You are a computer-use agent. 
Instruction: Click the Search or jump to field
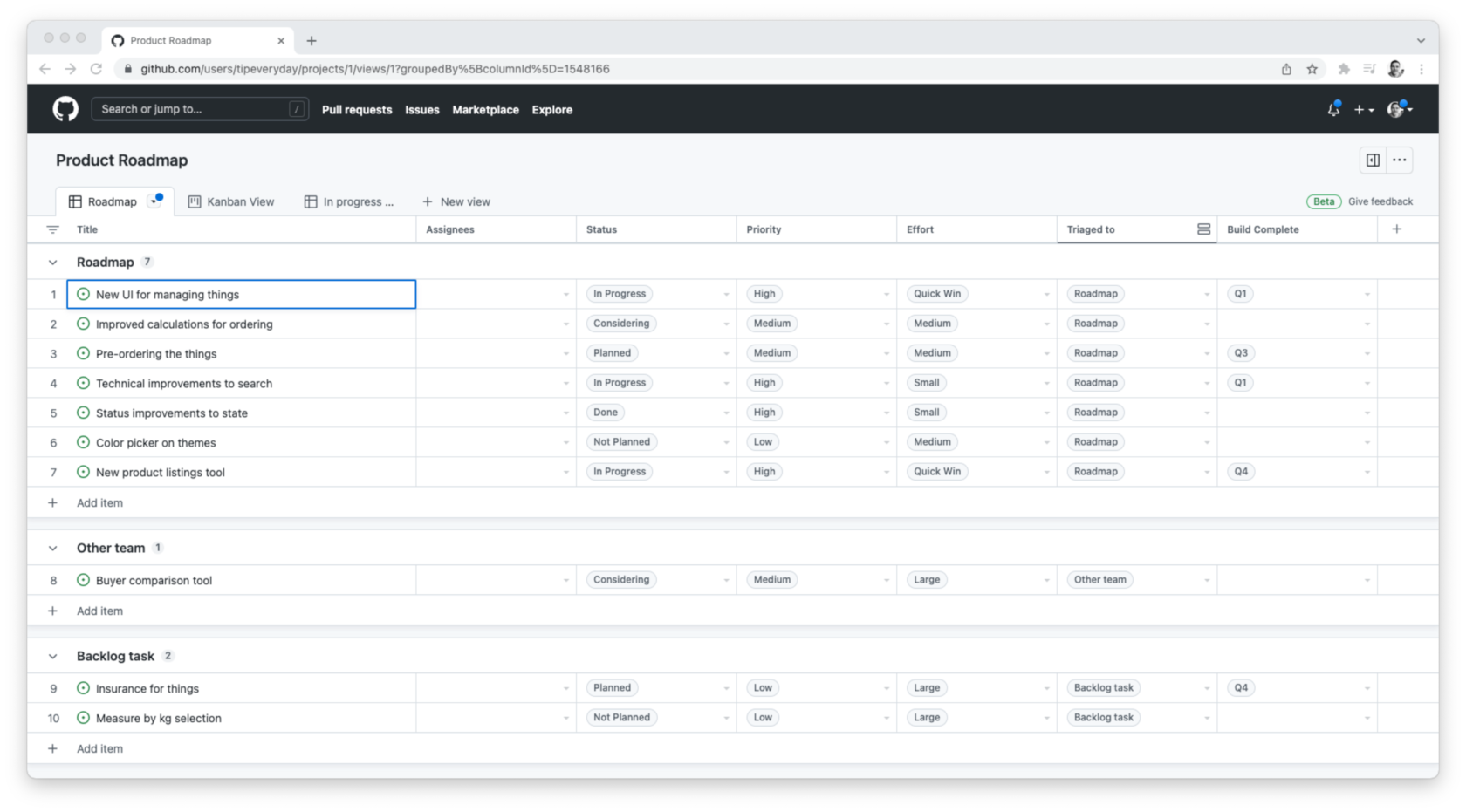(x=200, y=109)
